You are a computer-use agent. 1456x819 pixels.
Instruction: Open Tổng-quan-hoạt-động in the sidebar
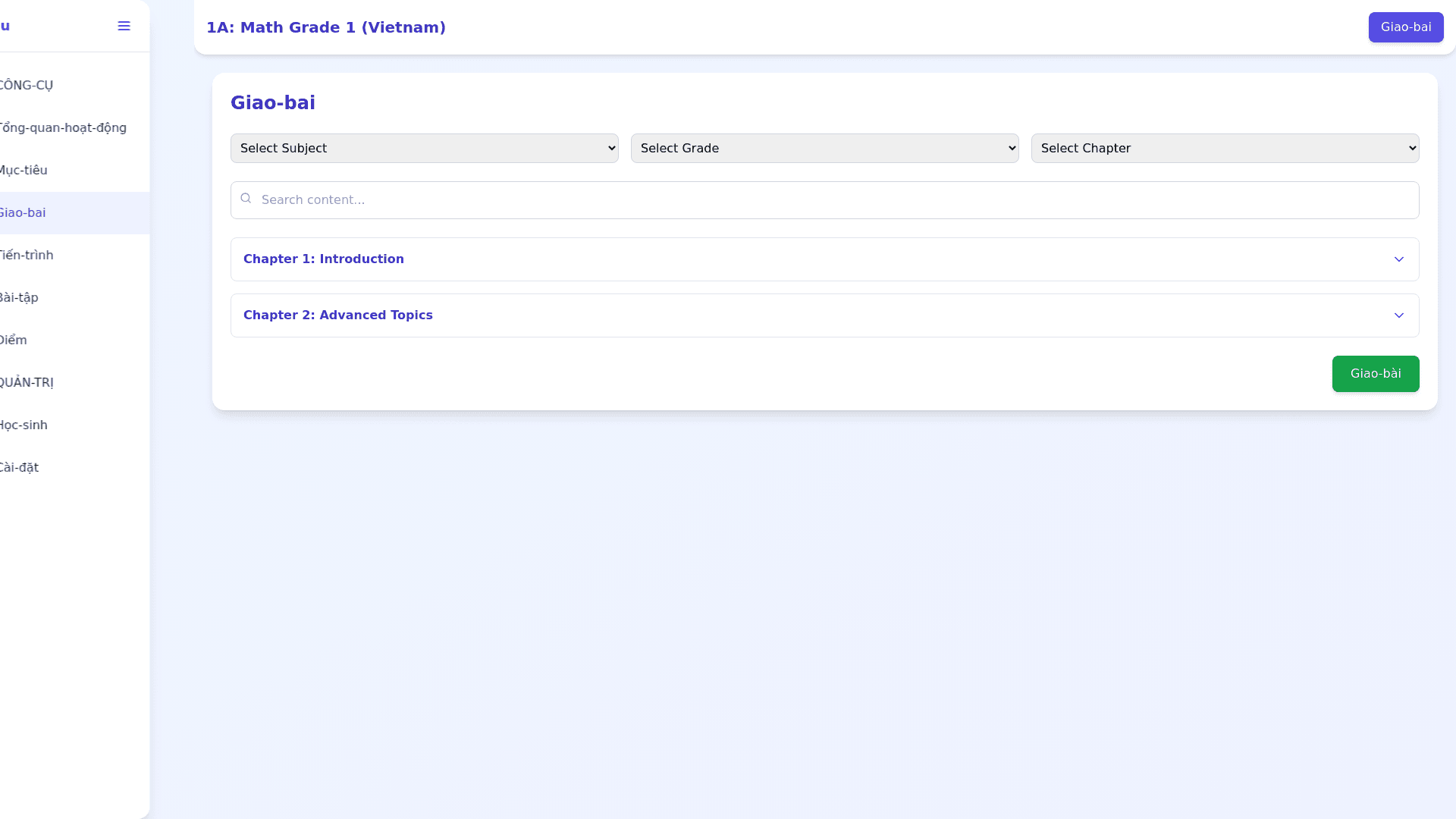tap(62, 128)
